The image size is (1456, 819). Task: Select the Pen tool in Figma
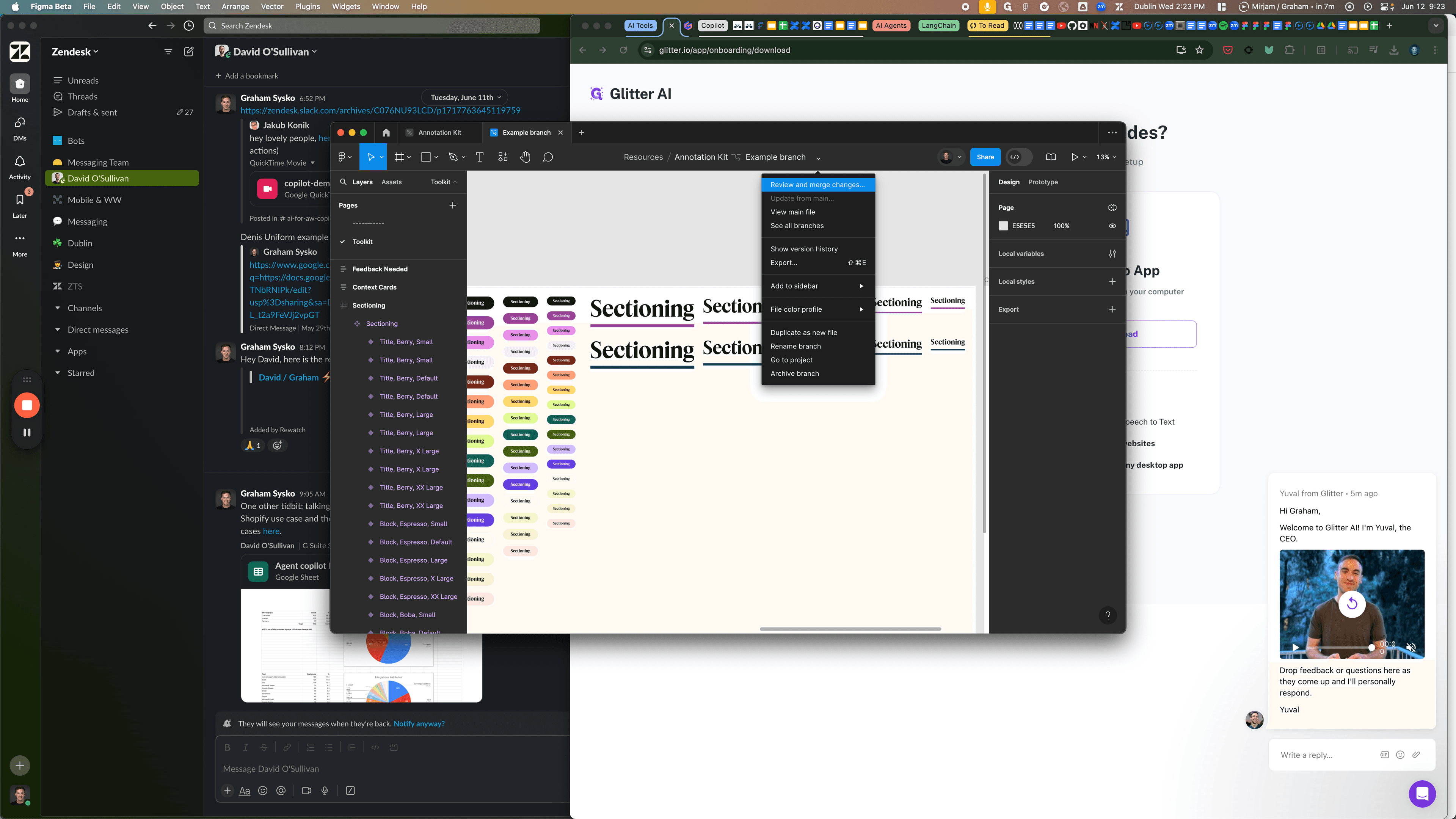click(x=453, y=157)
